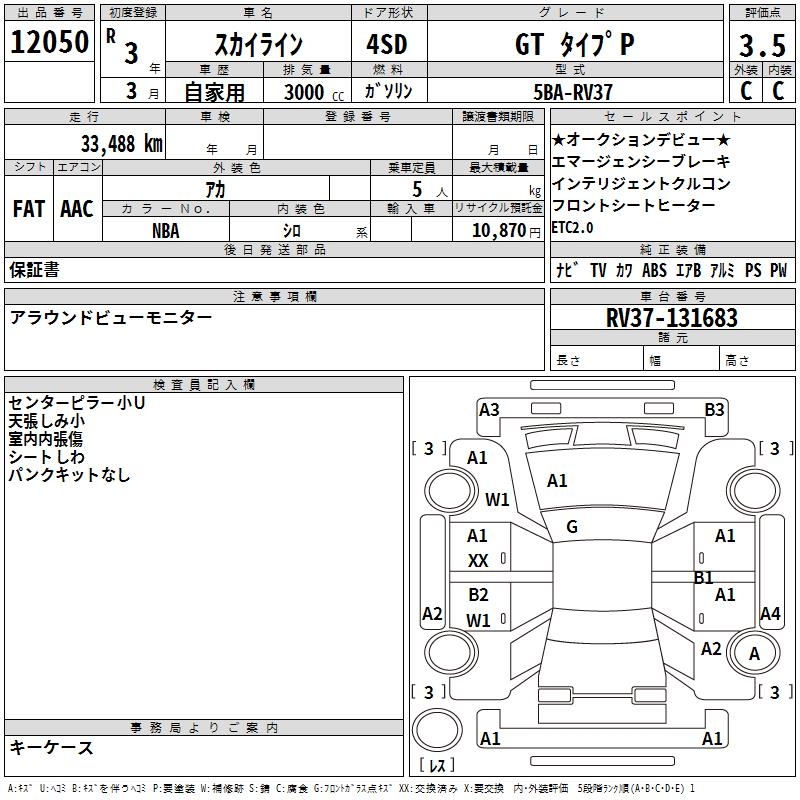The width and height of the screenshot is (800, 800).
Task: Click the note アラウンドビューモニター
Action: 111,318
